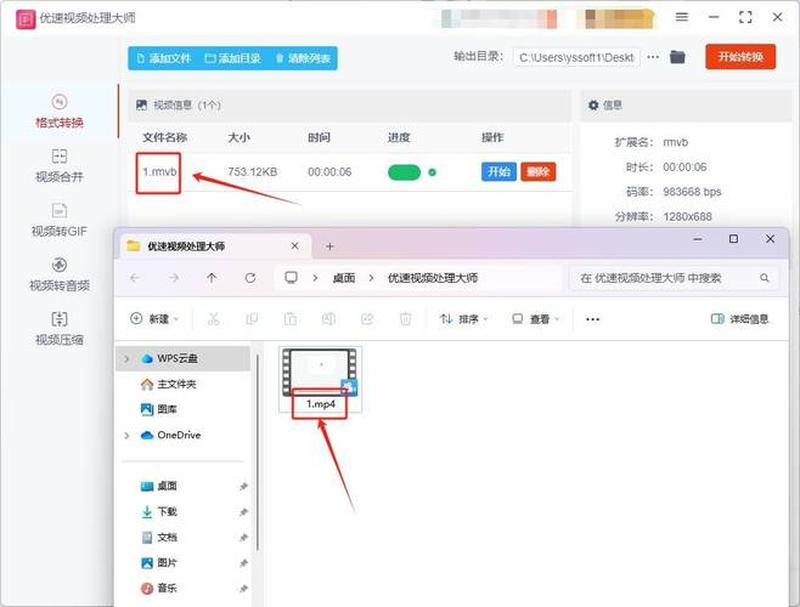Click the 大小 column header
The image size is (800, 607).
[x=239, y=137]
